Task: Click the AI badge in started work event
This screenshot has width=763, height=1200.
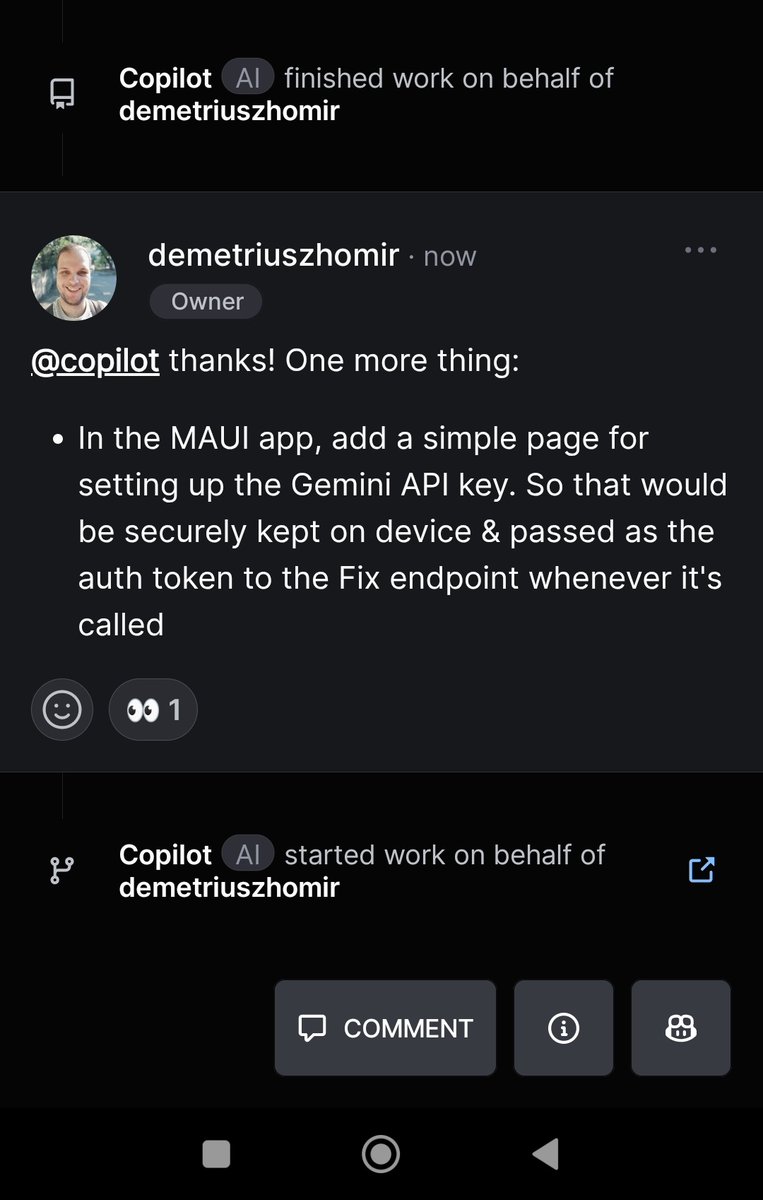Action: [247, 855]
